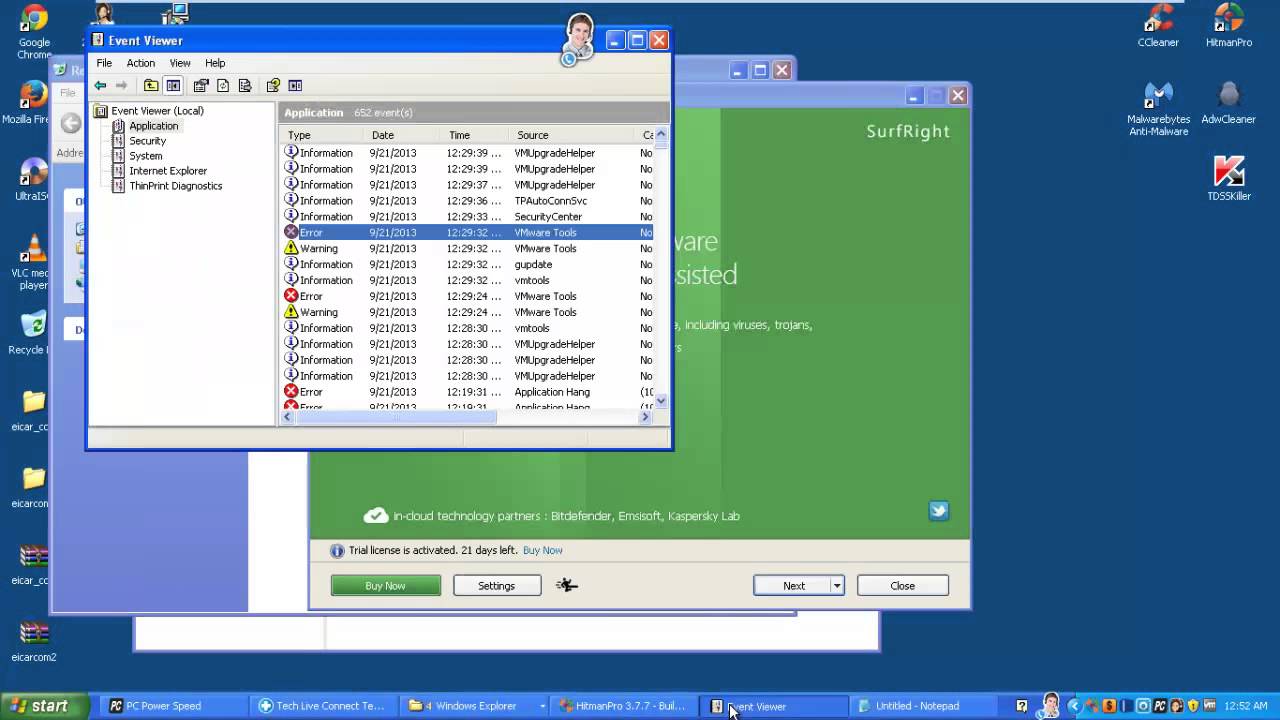1280x720 pixels.
Task: Switch to Tech Live Connect taskbar button
Action: click(x=322, y=706)
